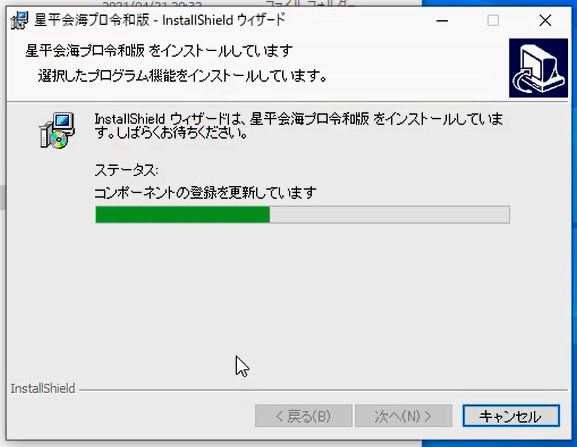This screenshot has width=577, height=447.
Task: Click the installer icon in the title bar
Action: 20,20
